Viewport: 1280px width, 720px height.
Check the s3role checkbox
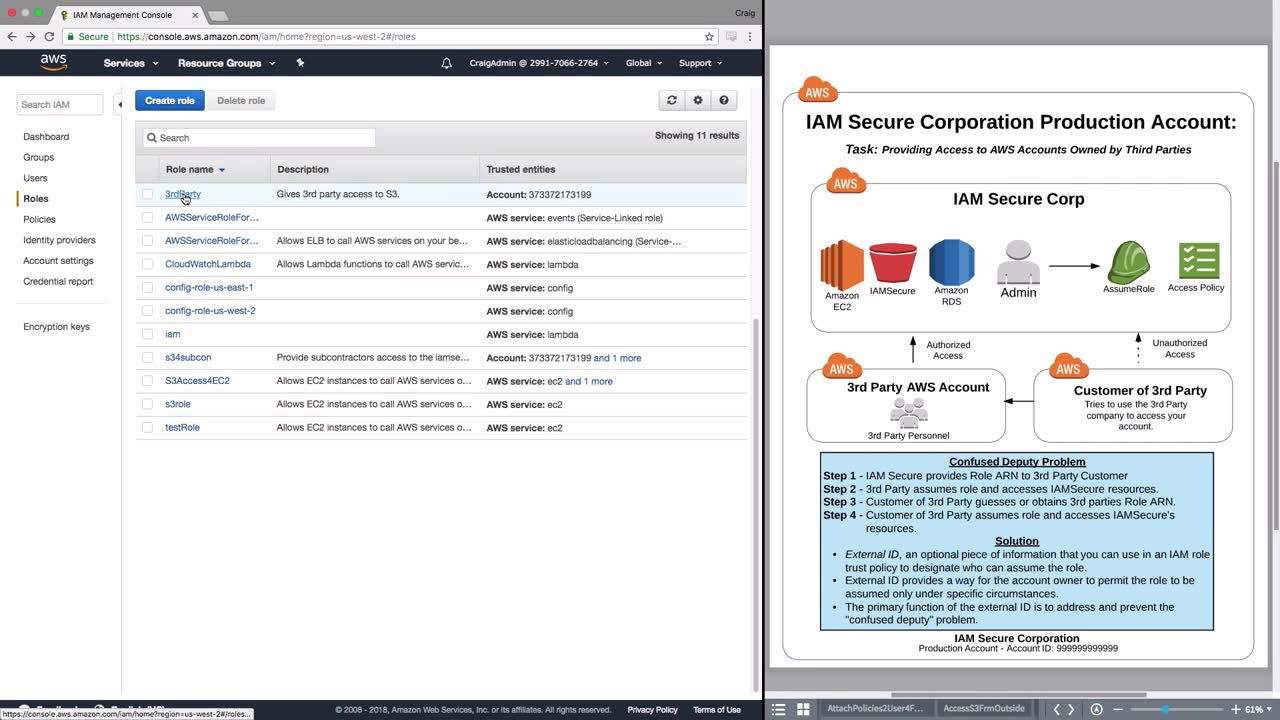[x=148, y=404]
